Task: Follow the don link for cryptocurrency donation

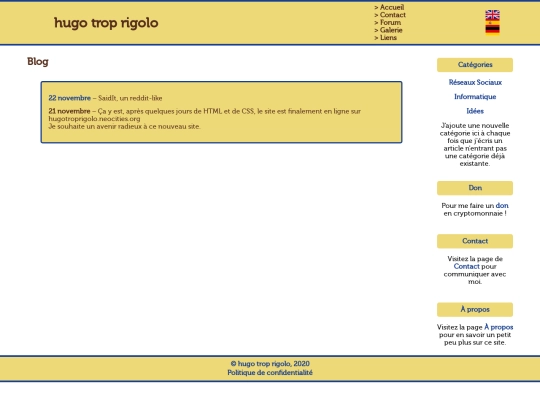Action: 502,206
